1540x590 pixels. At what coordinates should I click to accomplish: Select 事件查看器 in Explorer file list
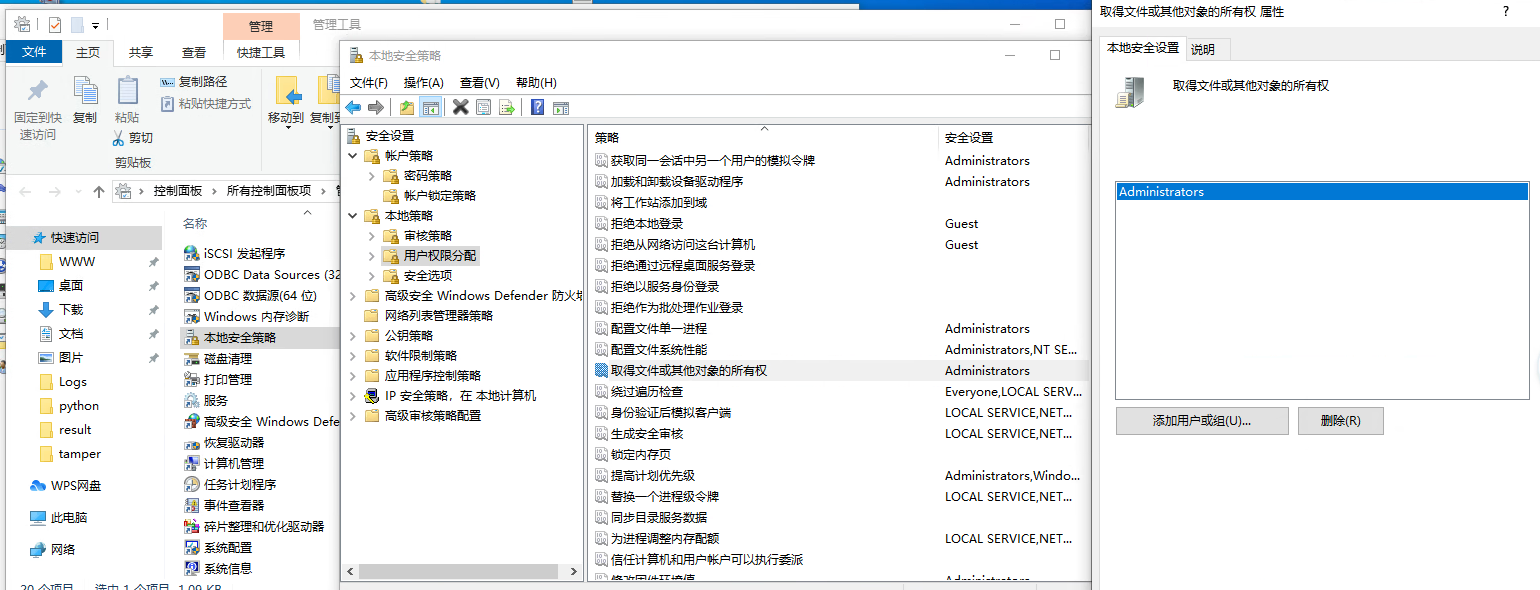pyautogui.click(x=225, y=505)
